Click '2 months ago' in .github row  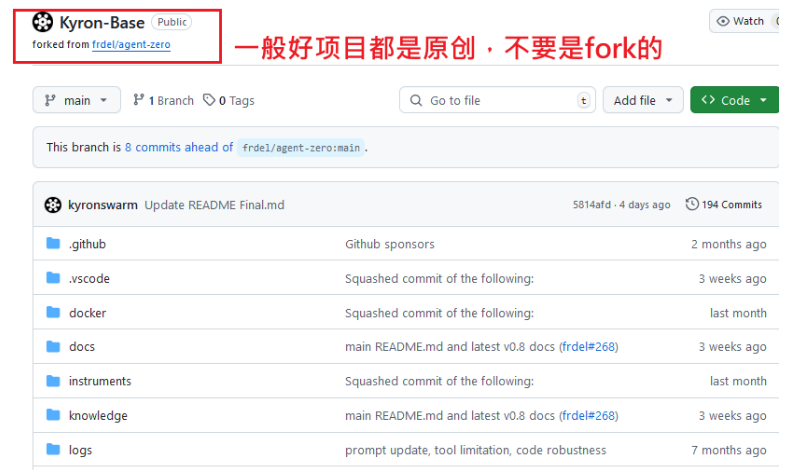click(729, 244)
